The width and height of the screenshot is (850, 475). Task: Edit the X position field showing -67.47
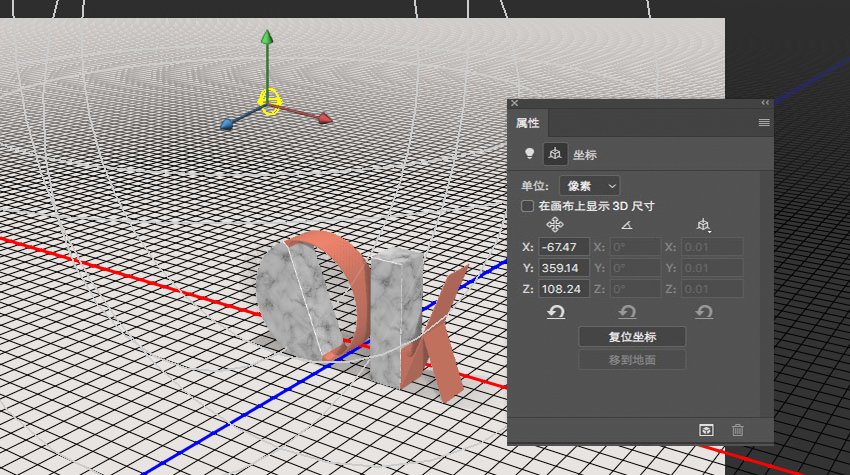tap(564, 247)
